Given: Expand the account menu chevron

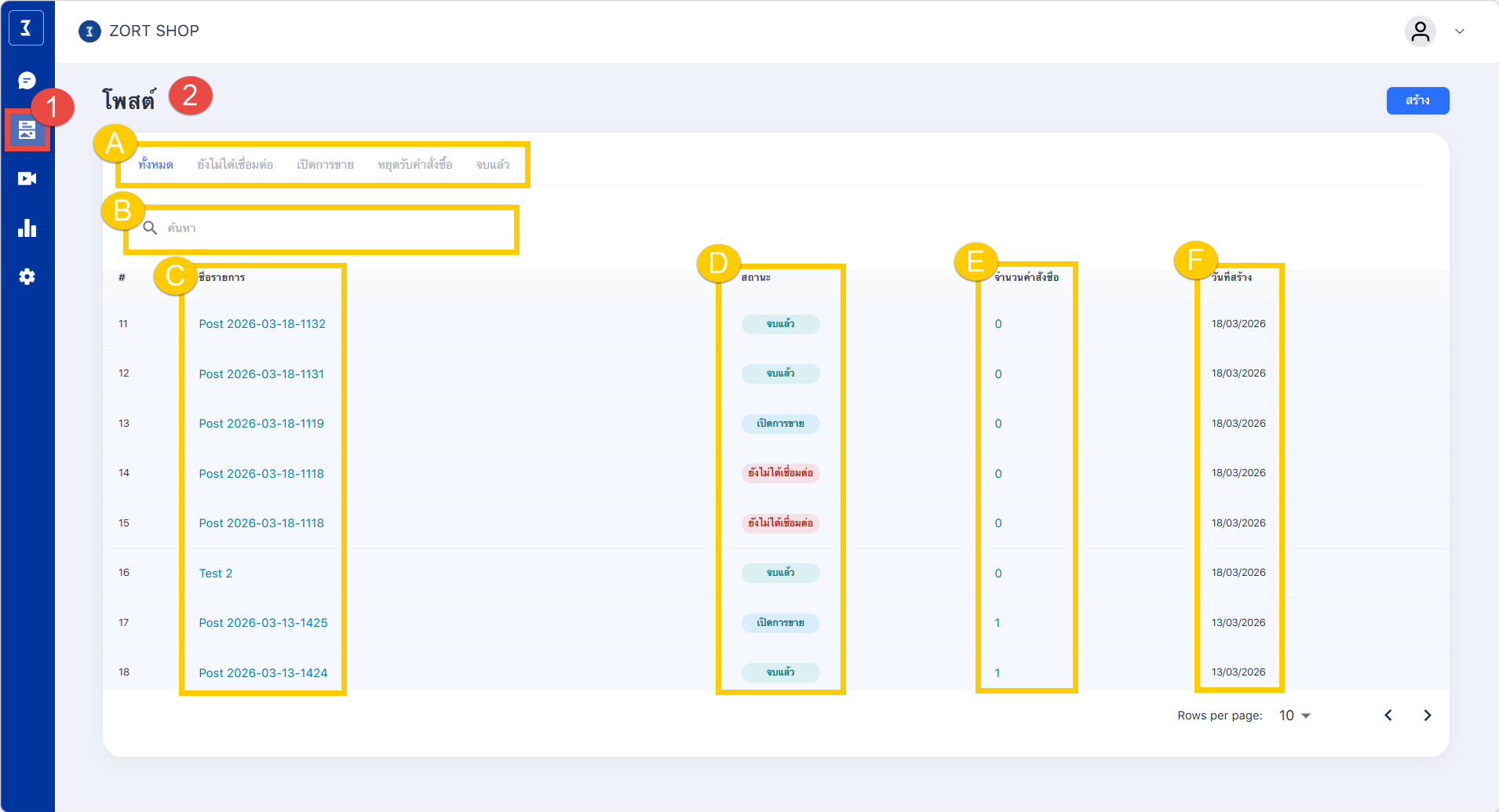Looking at the screenshot, I should coord(1460,31).
